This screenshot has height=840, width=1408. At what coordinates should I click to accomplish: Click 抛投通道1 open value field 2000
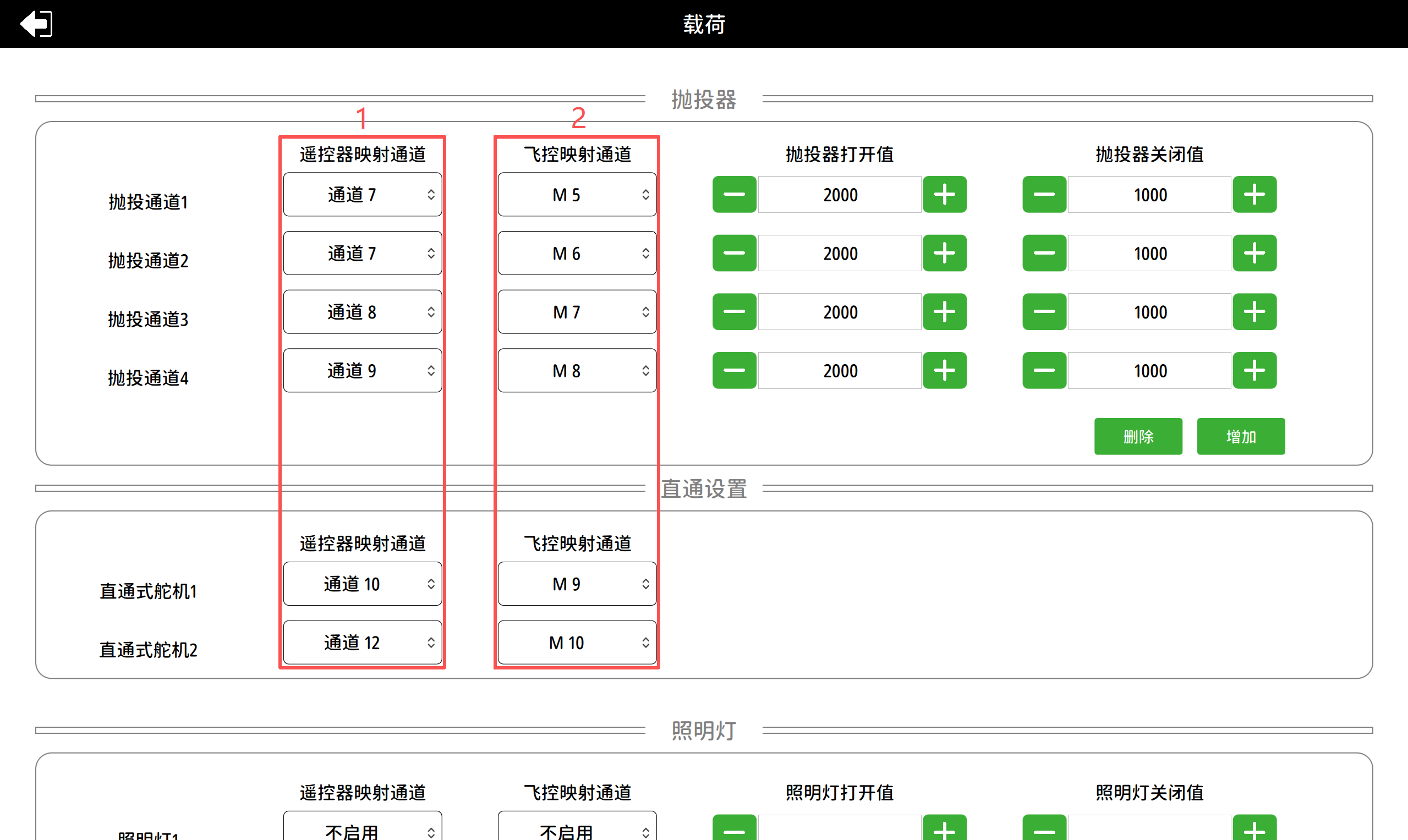point(840,195)
